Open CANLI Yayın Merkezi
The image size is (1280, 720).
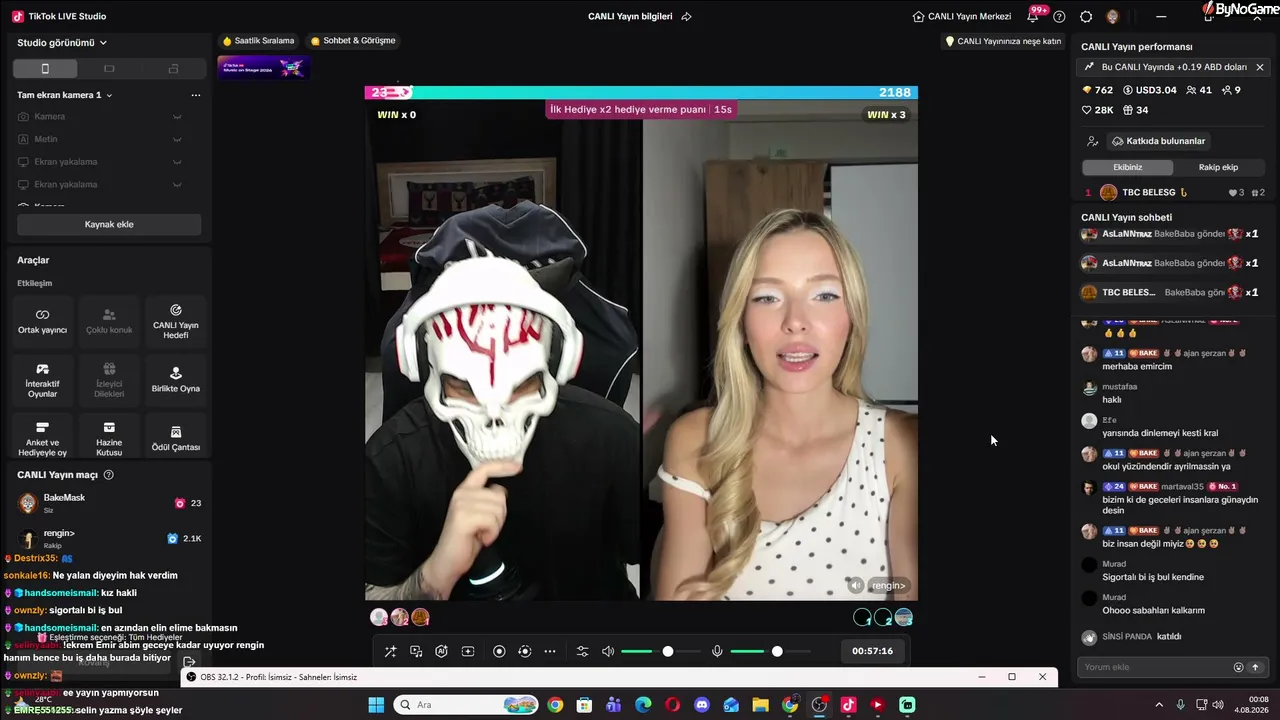tap(962, 16)
